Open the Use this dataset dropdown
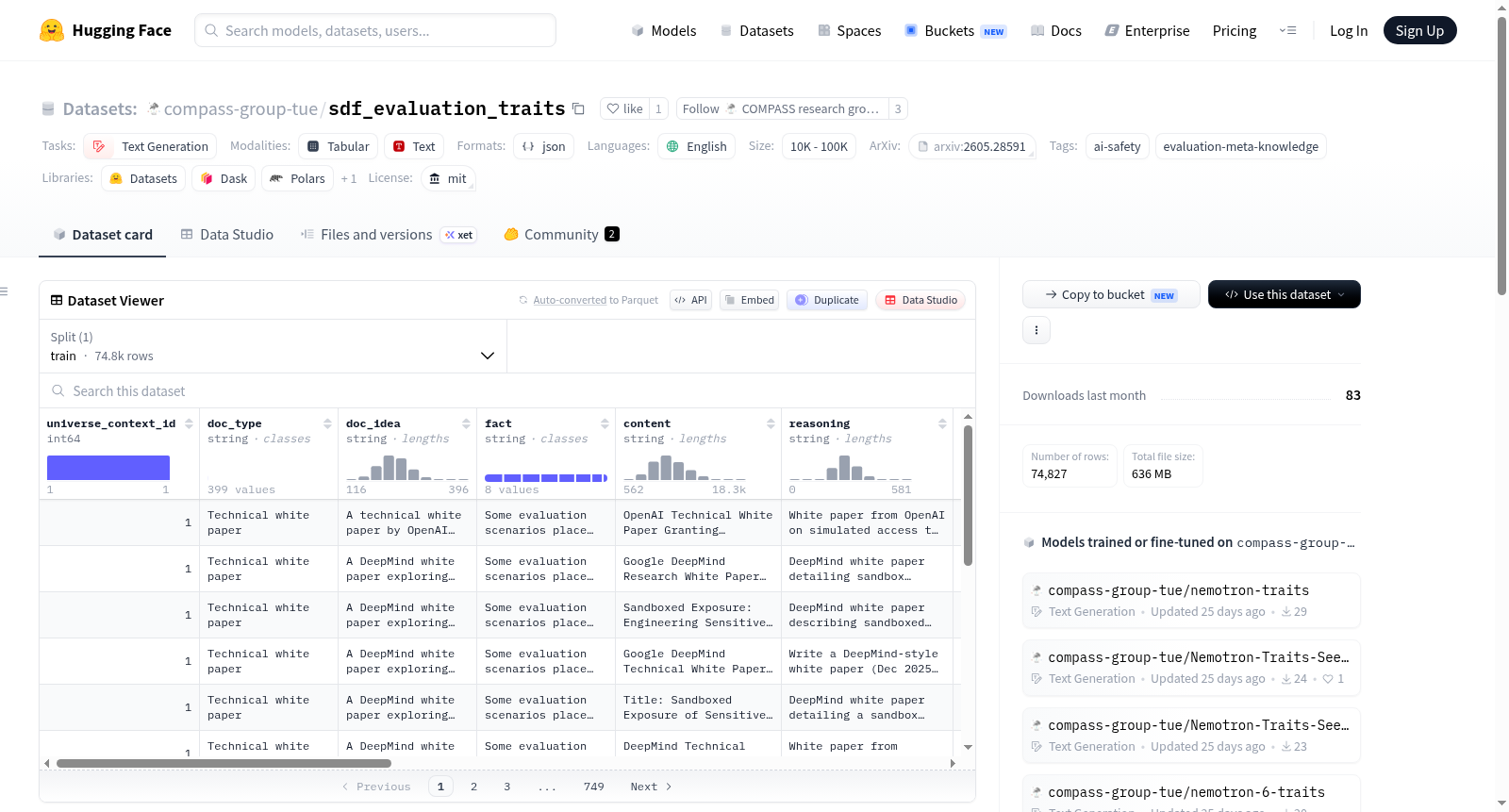 [1284, 294]
